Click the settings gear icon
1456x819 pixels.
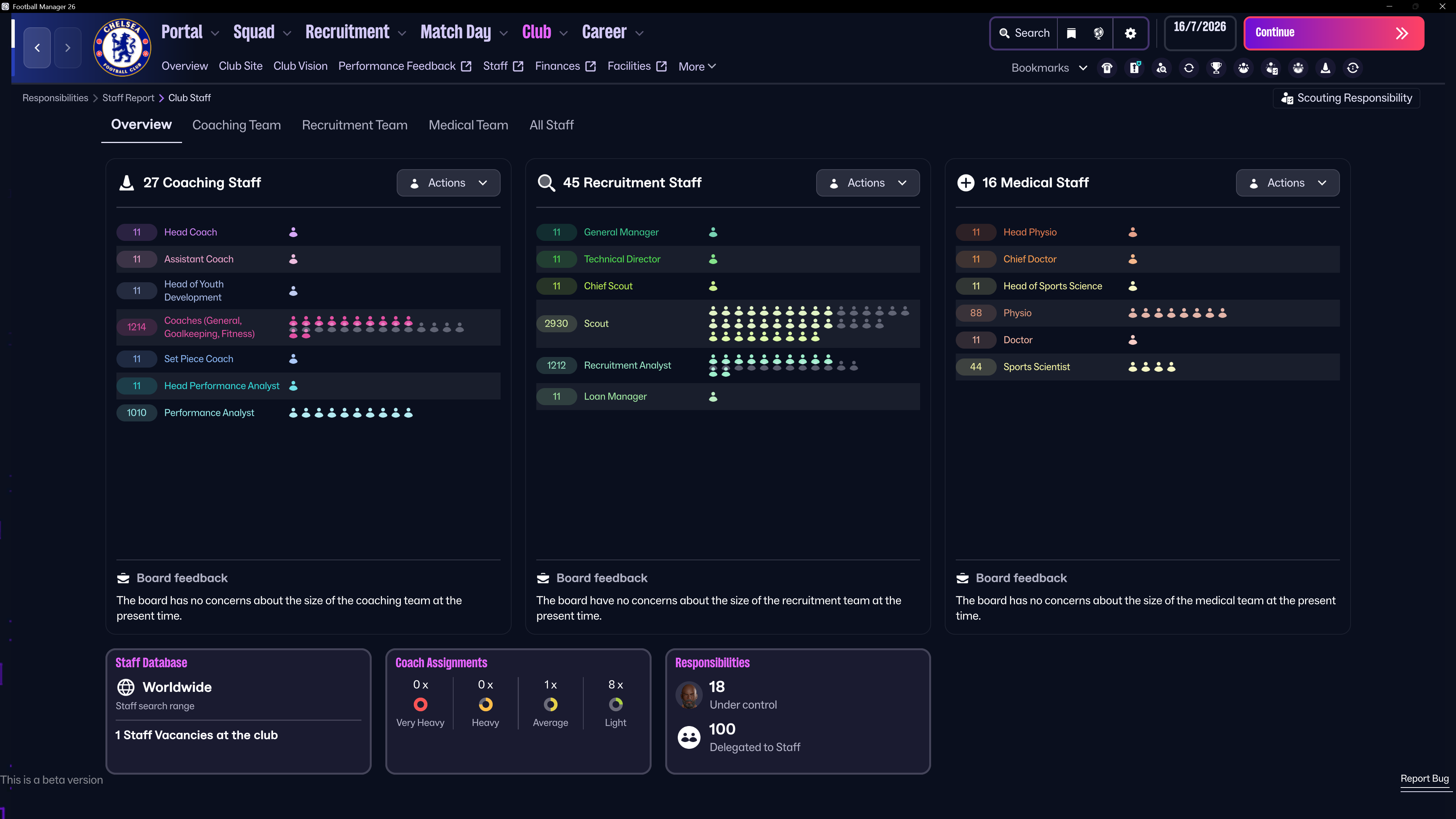click(1131, 33)
